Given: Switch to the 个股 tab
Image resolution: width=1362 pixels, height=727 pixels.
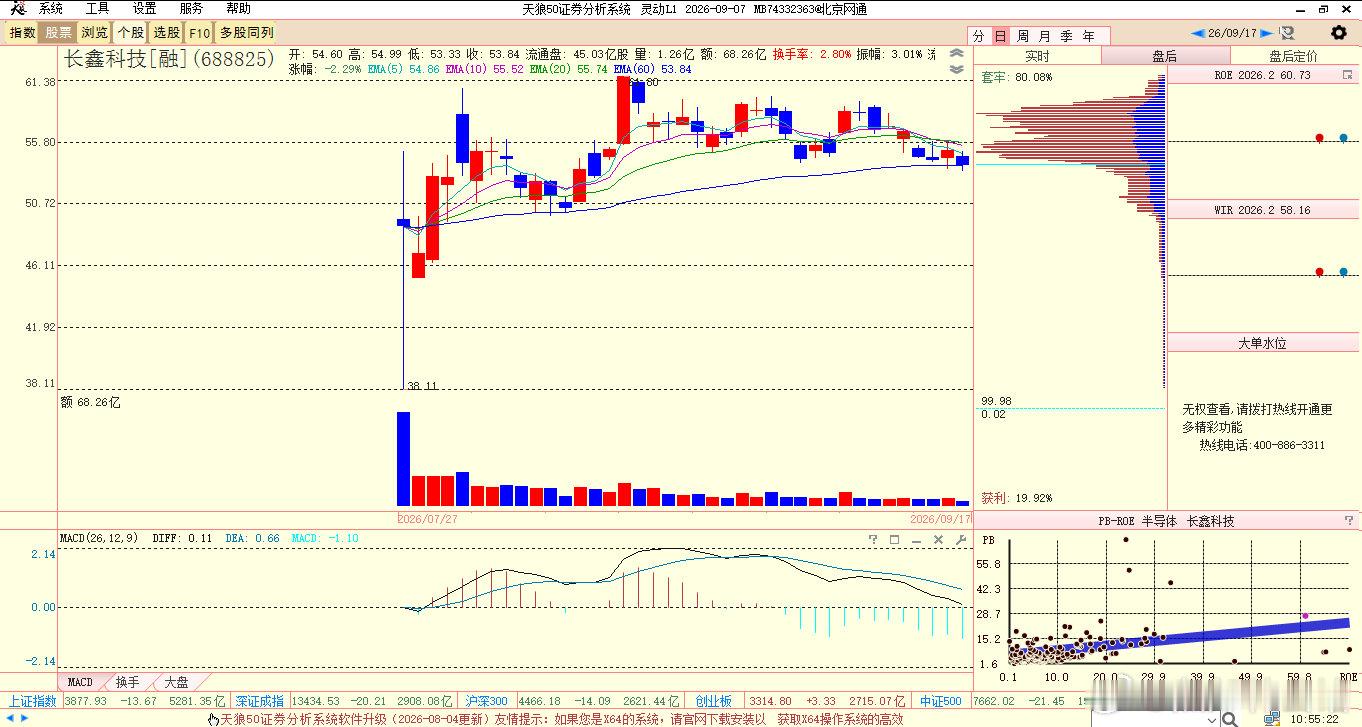Looking at the screenshot, I should click(131, 33).
